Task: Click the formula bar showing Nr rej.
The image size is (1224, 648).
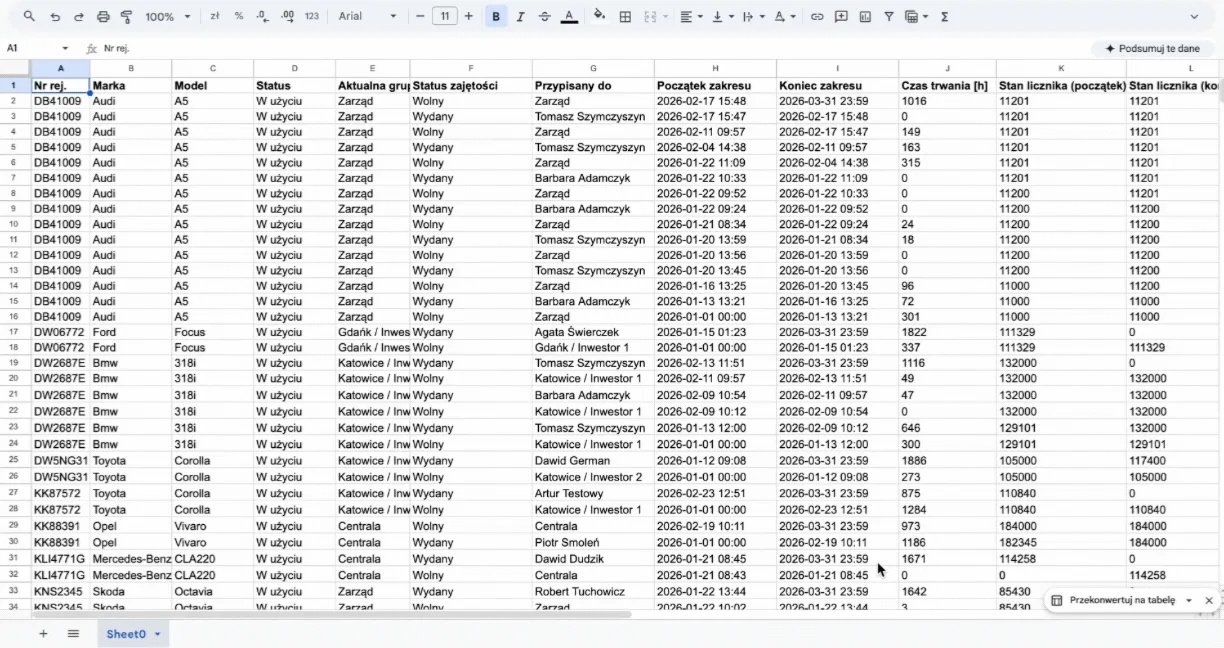Action: coord(590,48)
